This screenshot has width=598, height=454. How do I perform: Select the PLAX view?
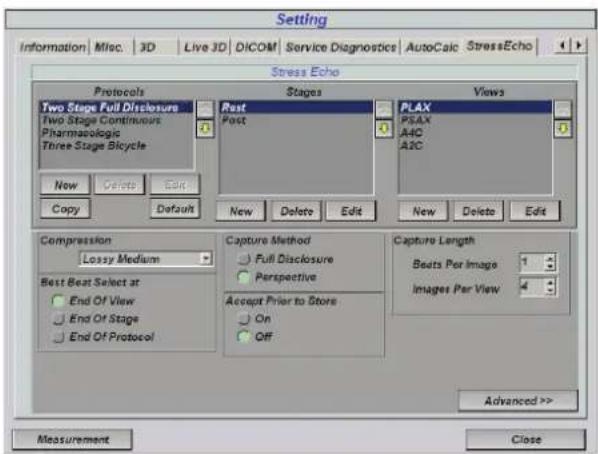coord(475,107)
